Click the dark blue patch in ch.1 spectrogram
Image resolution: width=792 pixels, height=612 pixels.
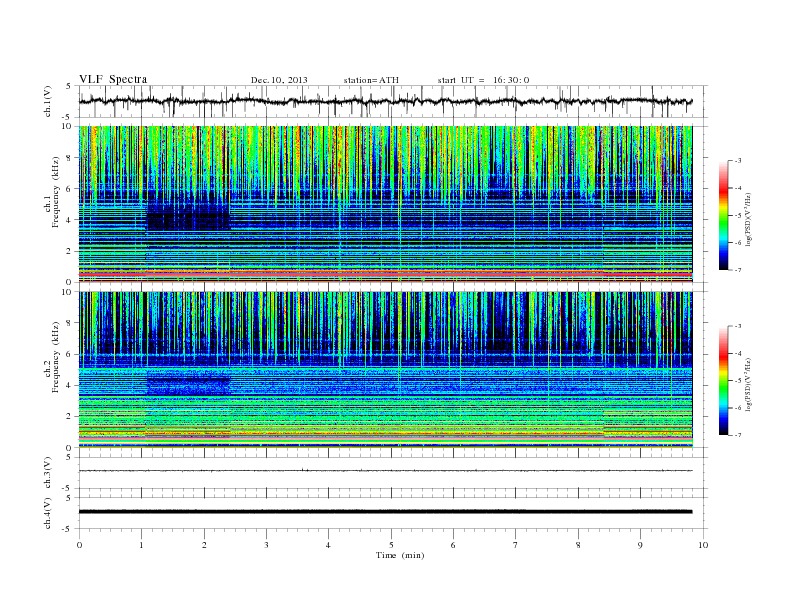187,217
